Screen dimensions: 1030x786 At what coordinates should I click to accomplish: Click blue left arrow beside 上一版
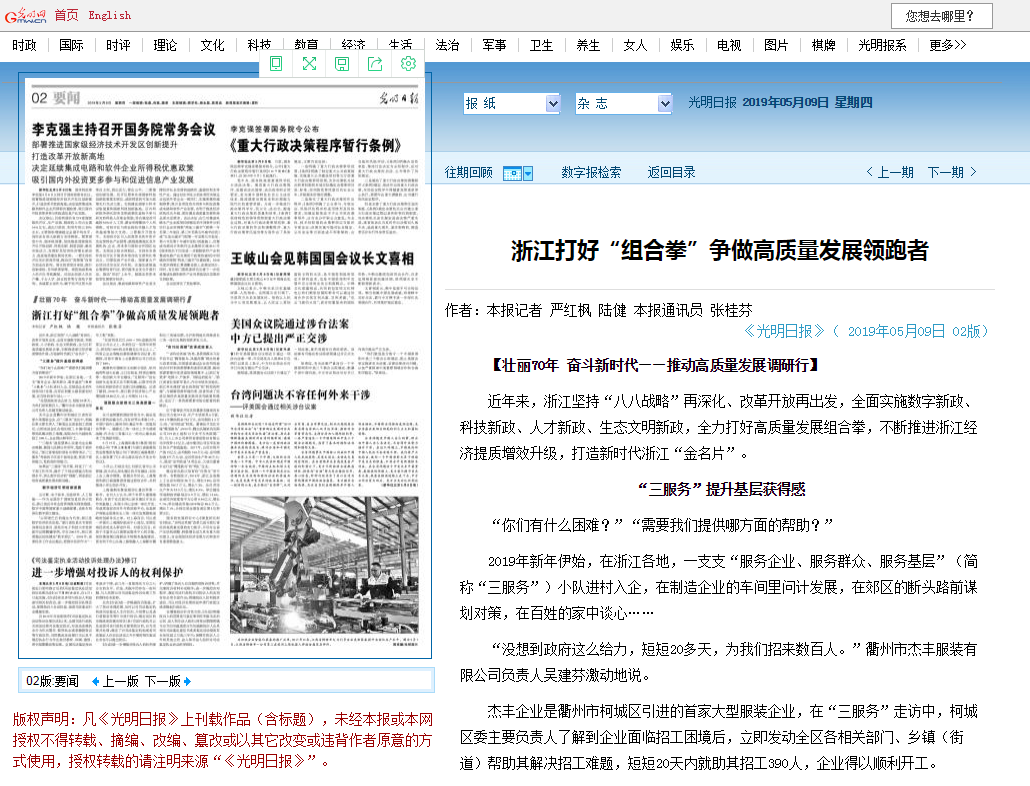(x=96, y=681)
